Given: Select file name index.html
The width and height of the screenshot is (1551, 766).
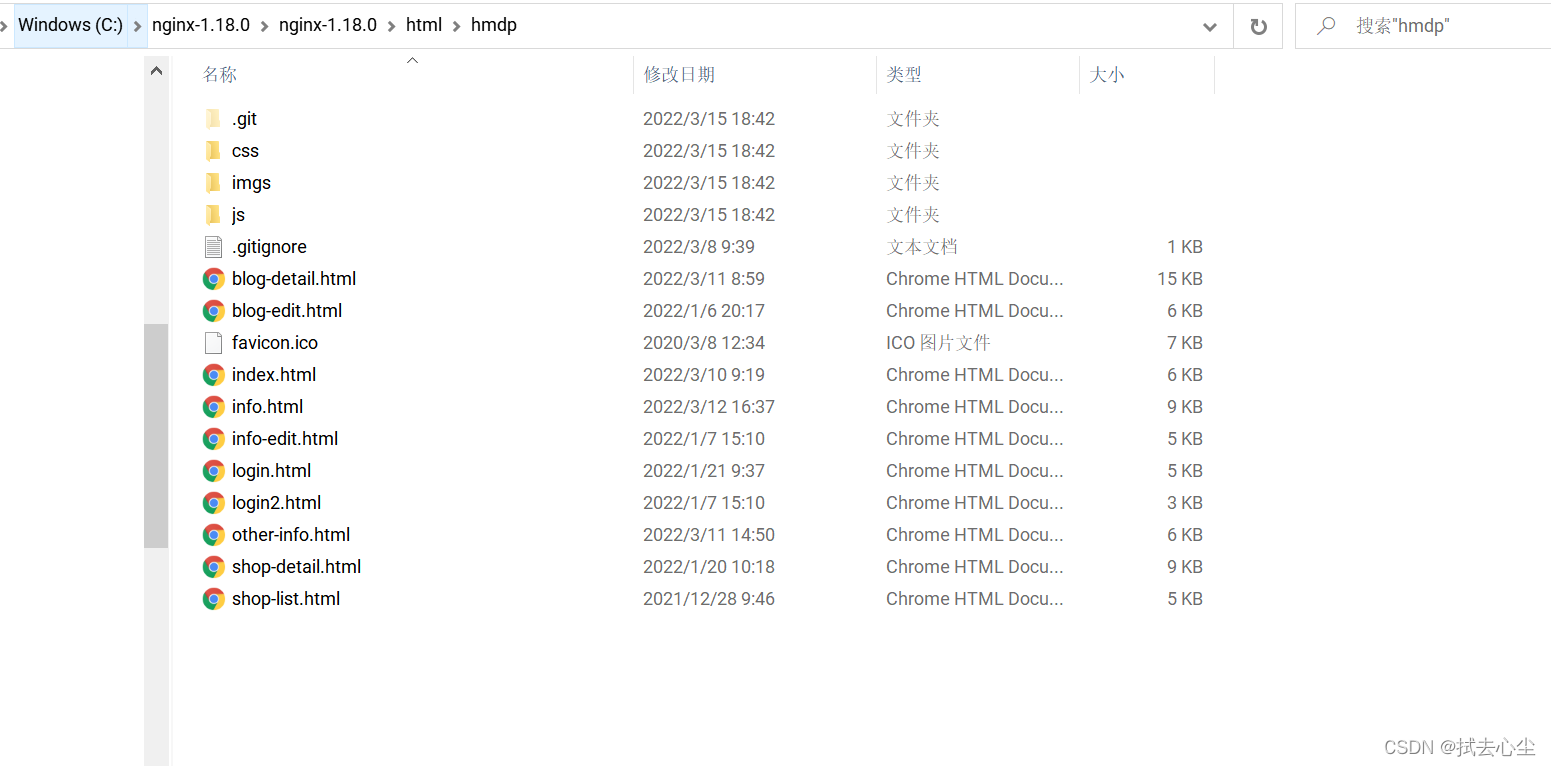Looking at the screenshot, I should [x=274, y=375].
